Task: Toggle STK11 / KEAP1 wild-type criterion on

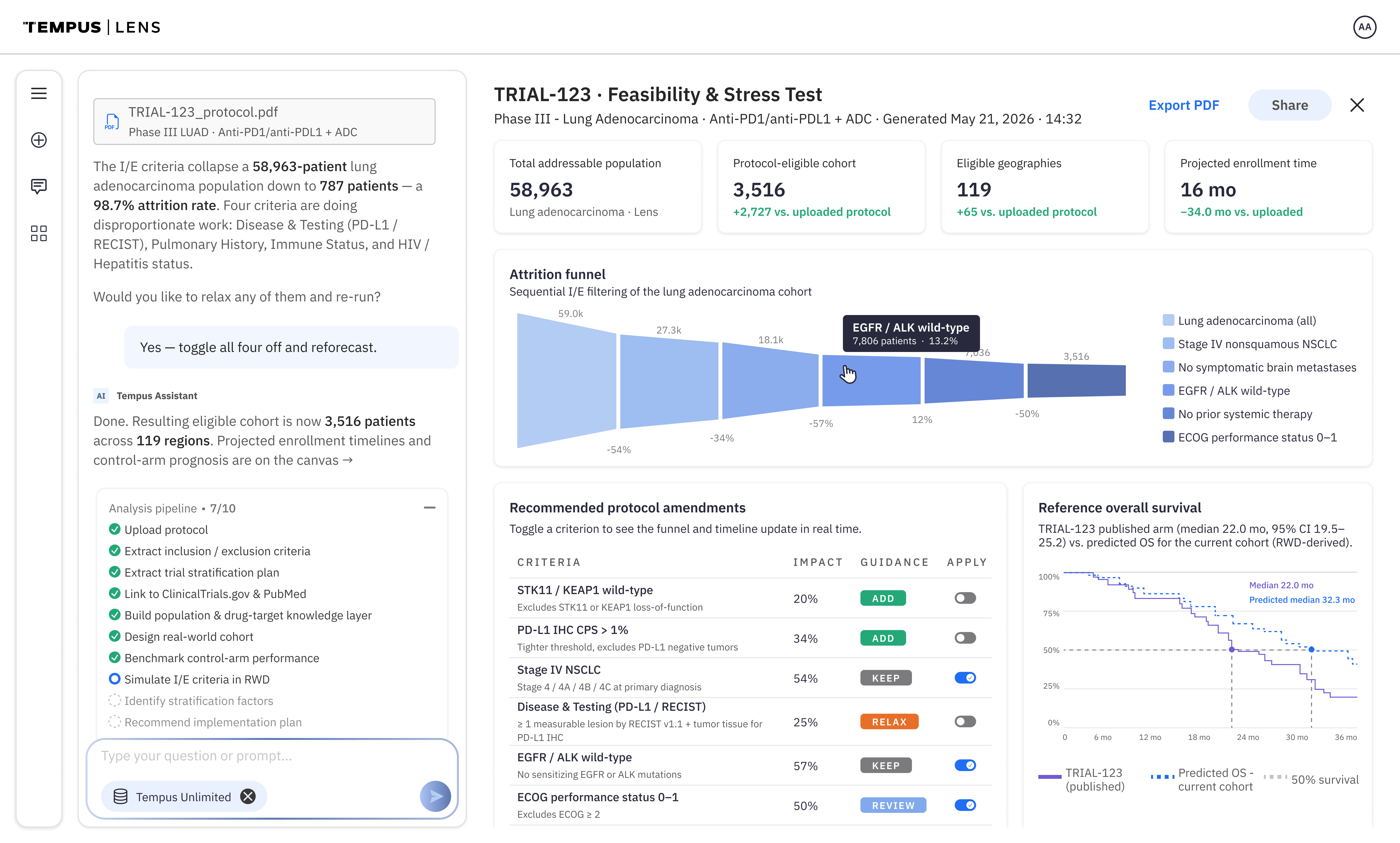Action: click(x=965, y=598)
